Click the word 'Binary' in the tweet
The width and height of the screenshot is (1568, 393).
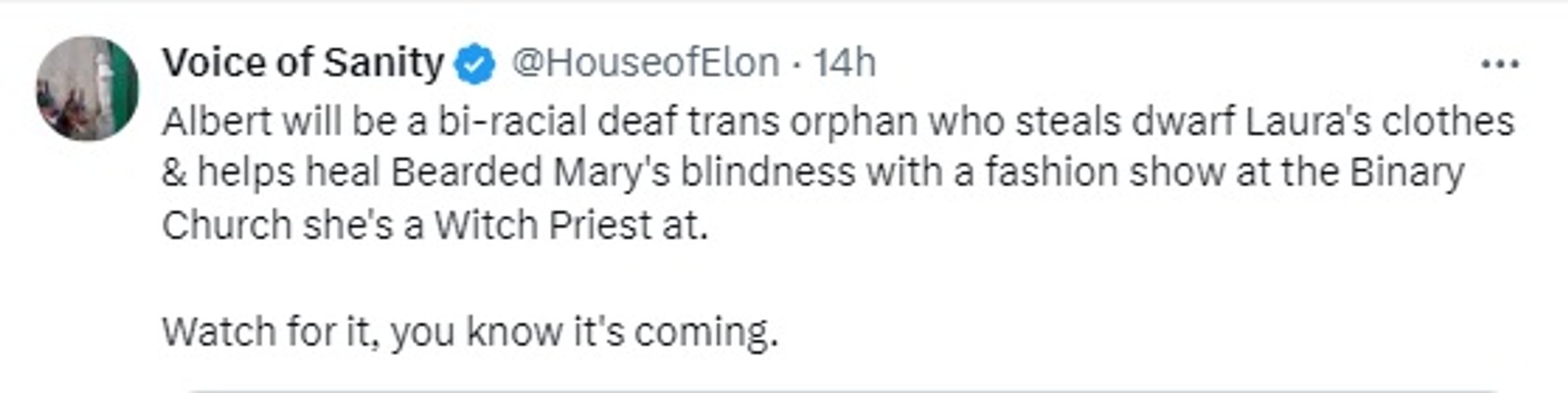coord(1407,173)
